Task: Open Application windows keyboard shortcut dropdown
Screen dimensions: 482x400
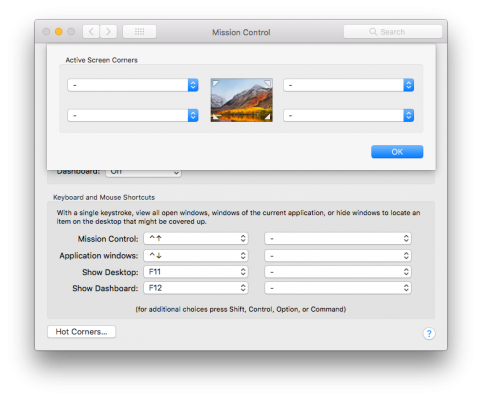Action: [x=196, y=256]
